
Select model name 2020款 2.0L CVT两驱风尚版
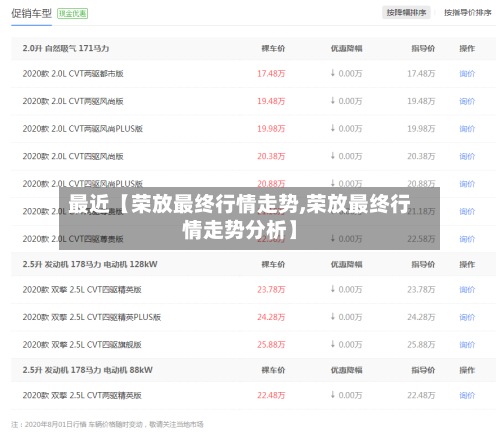click(x=73, y=101)
